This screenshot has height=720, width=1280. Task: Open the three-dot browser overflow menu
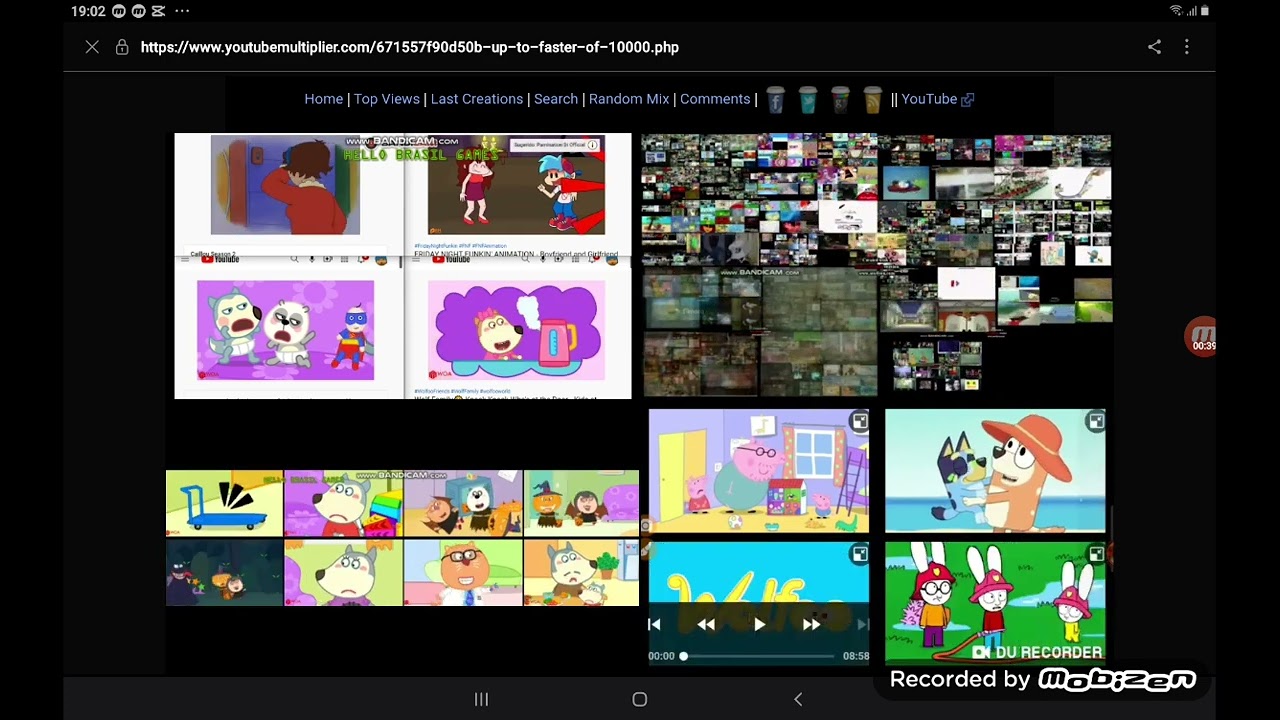point(1187,47)
